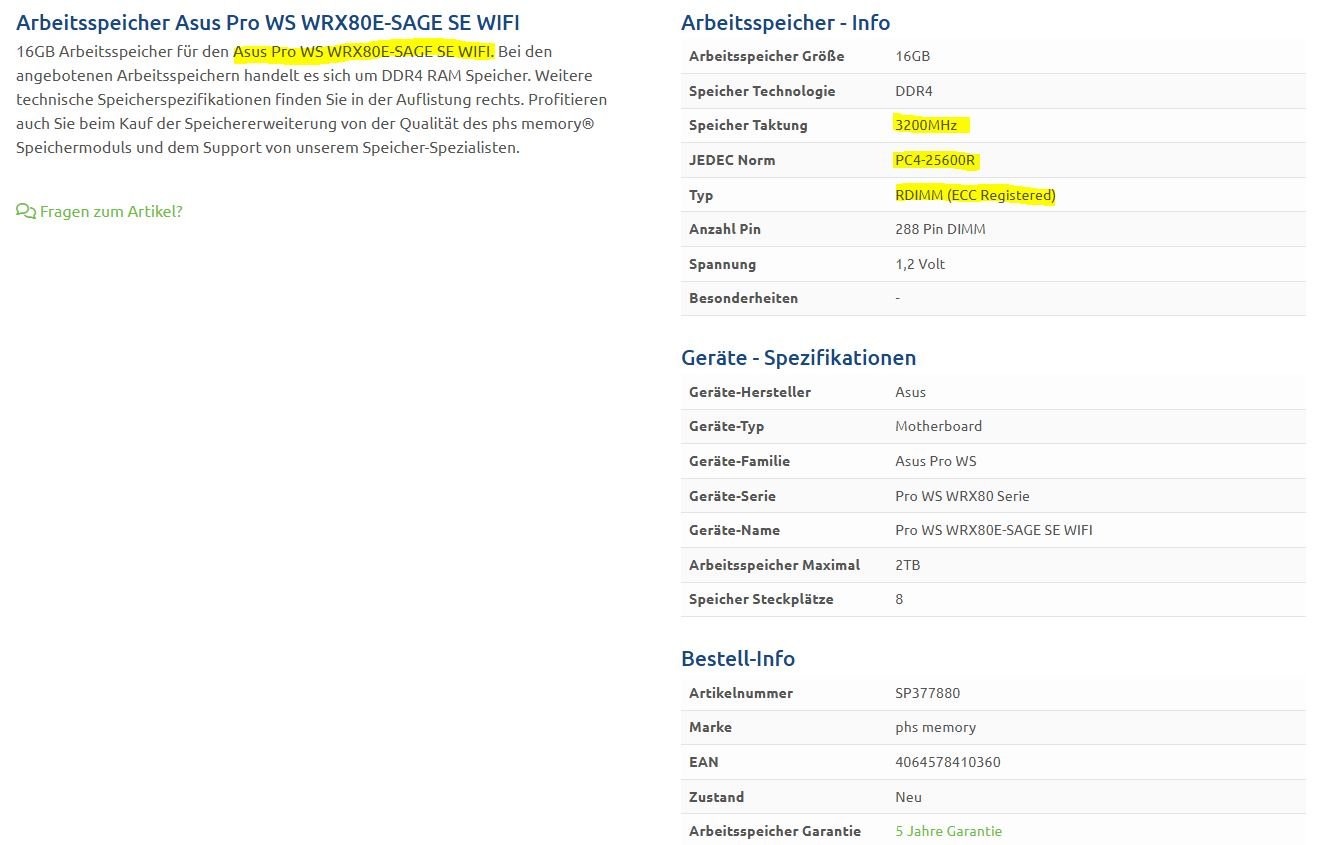Click the highlighted '3200MHz' value

point(926,125)
